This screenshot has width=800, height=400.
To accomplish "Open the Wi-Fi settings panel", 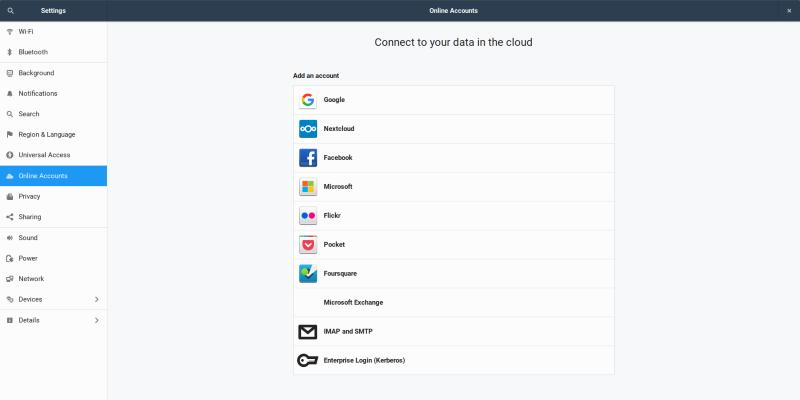I will pyautogui.click(x=26, y=31).
